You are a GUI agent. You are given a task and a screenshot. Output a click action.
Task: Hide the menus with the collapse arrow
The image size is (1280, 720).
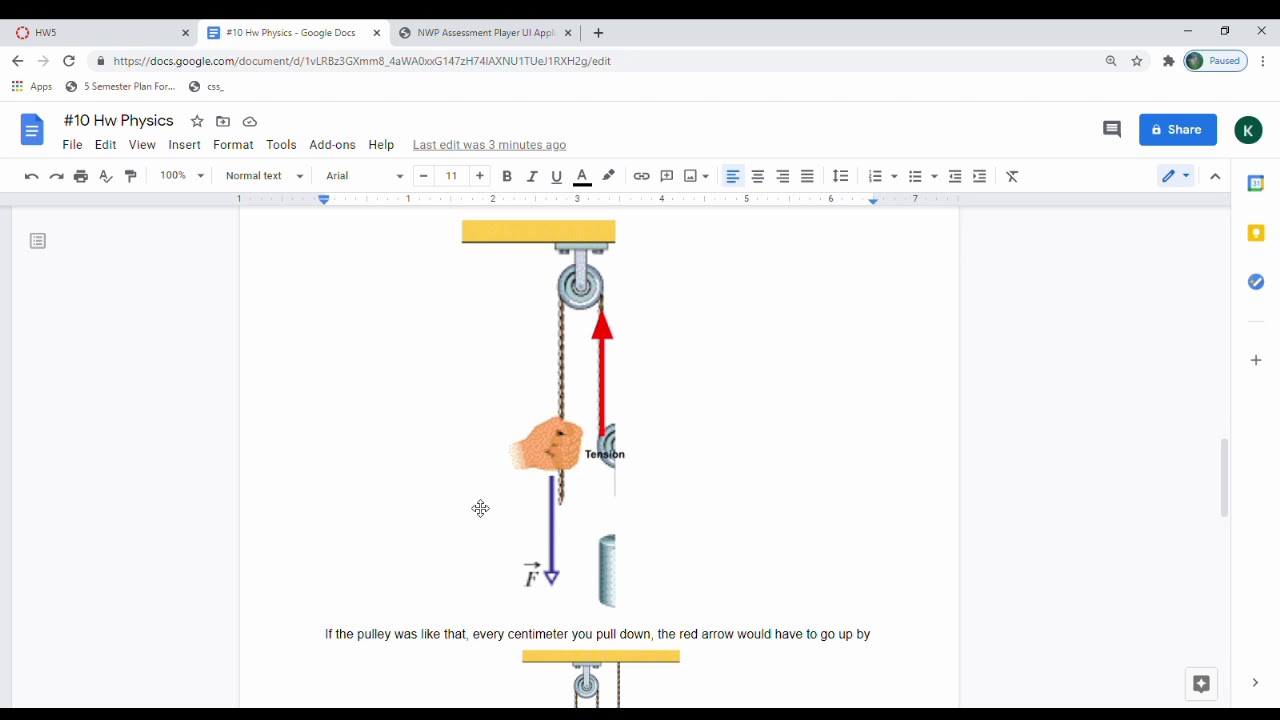point(1215,176)
